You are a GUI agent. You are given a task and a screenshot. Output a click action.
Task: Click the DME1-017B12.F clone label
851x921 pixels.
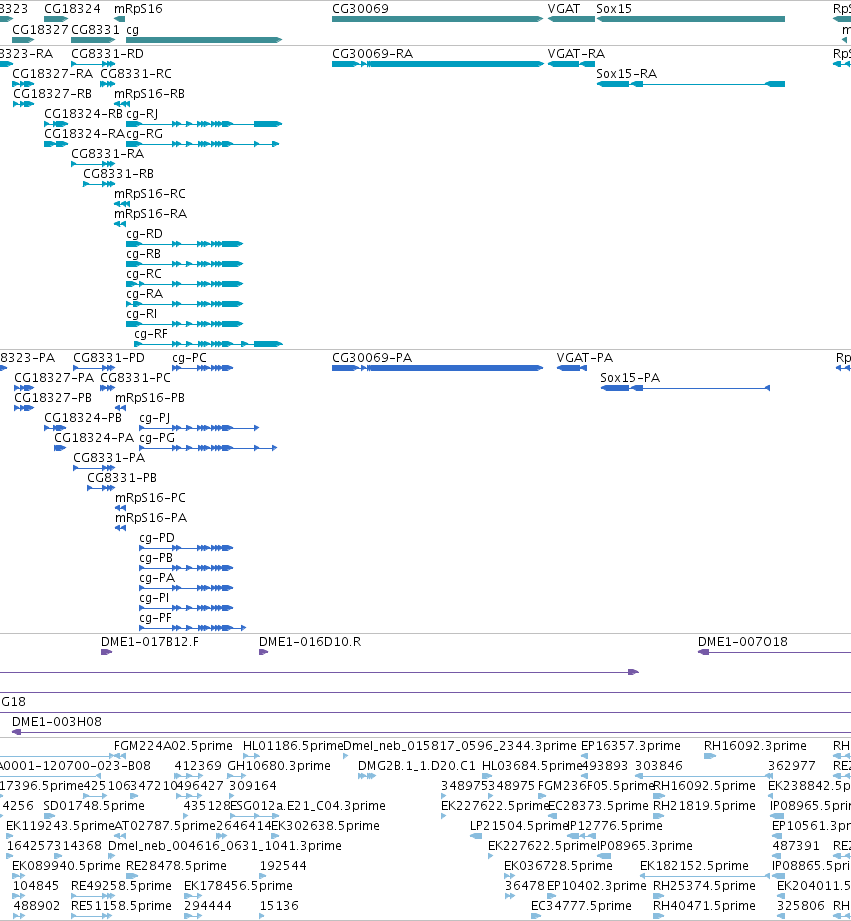[150, 641]
